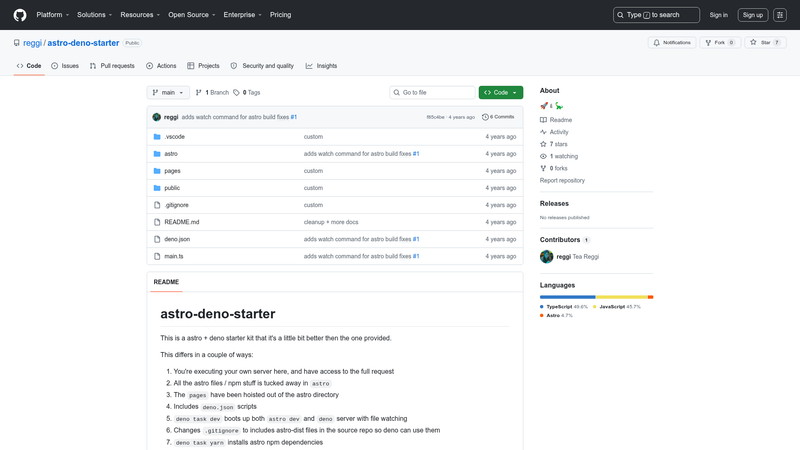Open the main.ts file

(173, 256)
